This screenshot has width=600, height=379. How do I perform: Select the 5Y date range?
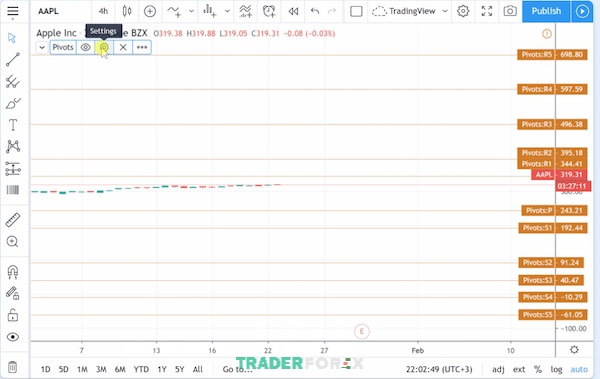[x=180, y=369]
